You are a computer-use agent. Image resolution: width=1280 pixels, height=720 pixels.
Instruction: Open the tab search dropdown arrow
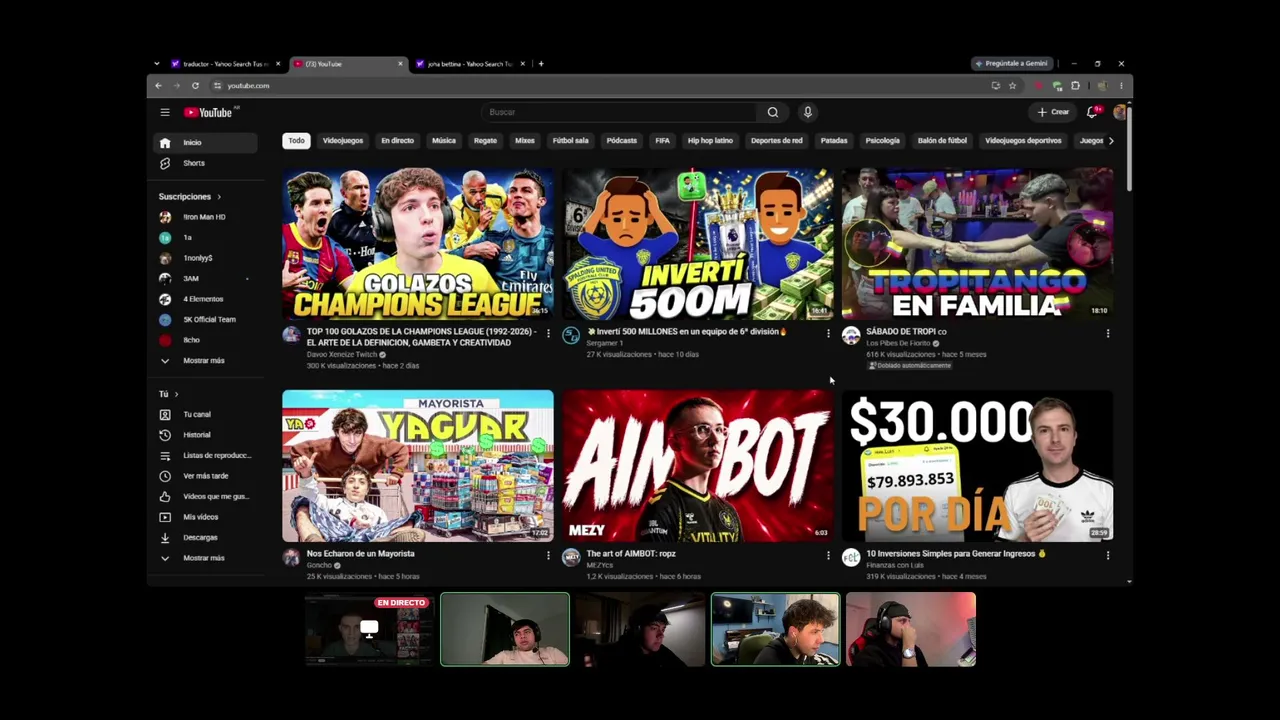click(157, 64)
